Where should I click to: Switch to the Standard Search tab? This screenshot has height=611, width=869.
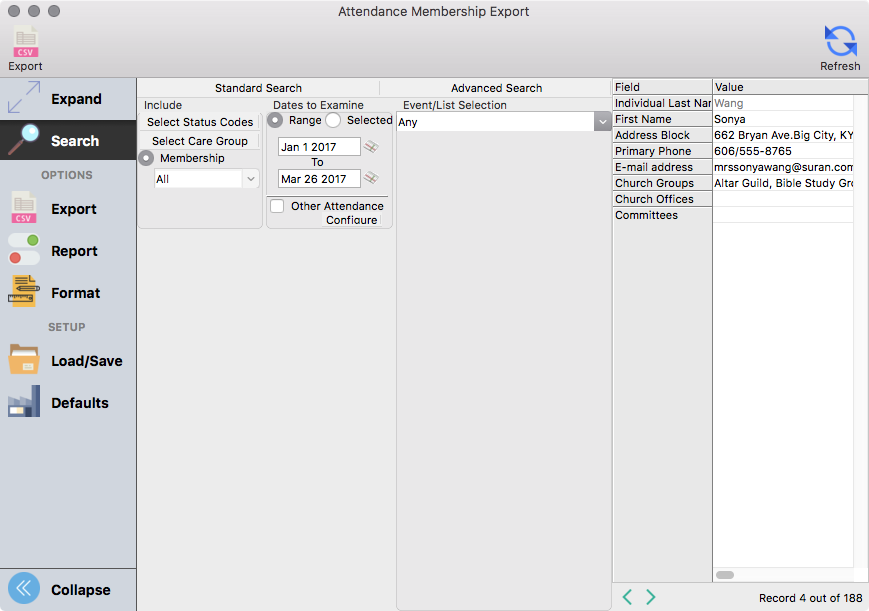click(258, 88)
